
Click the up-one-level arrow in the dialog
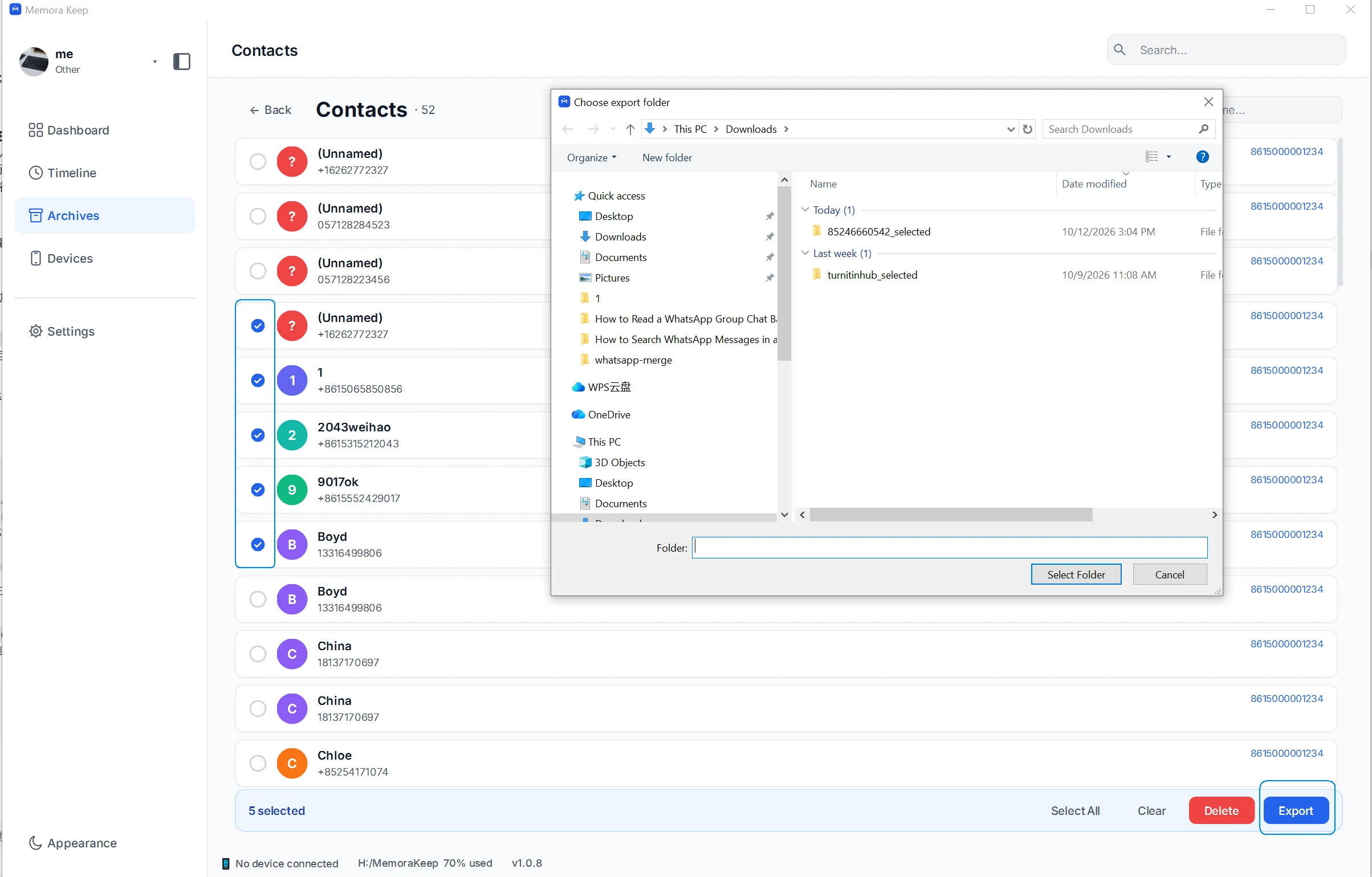tap(630, 129)
